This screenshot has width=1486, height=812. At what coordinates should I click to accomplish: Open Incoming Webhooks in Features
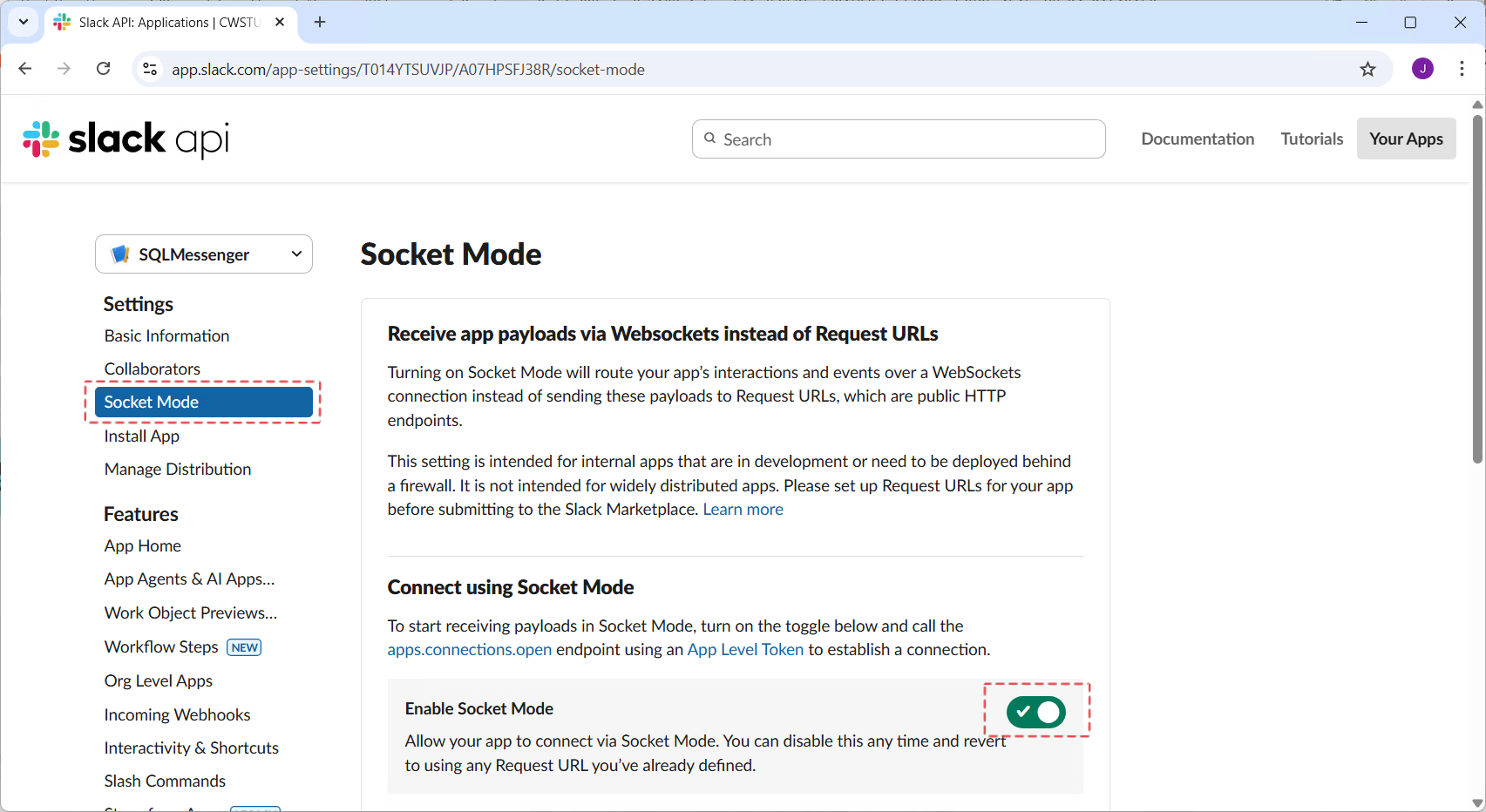(177, 715)
